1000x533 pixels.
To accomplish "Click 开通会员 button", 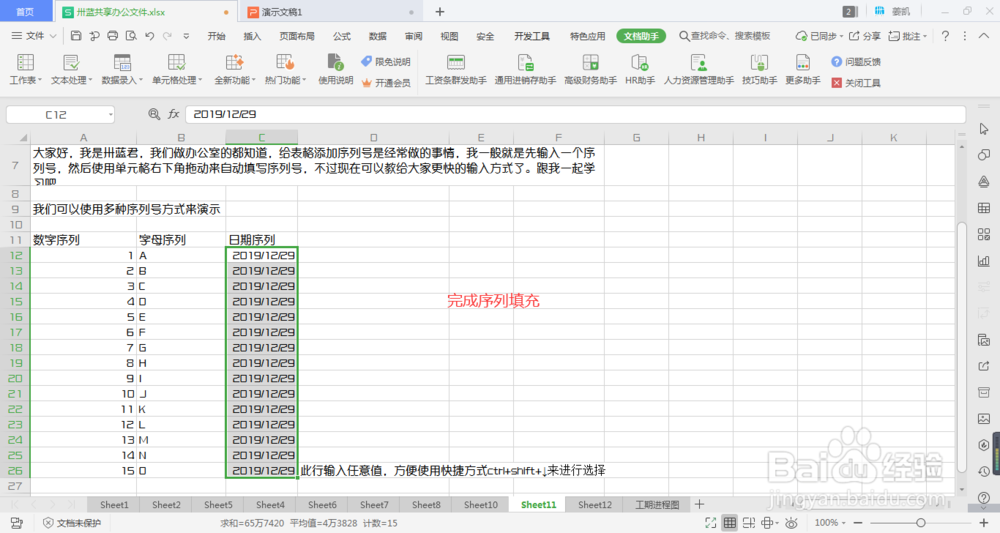I will click(386, 83).
